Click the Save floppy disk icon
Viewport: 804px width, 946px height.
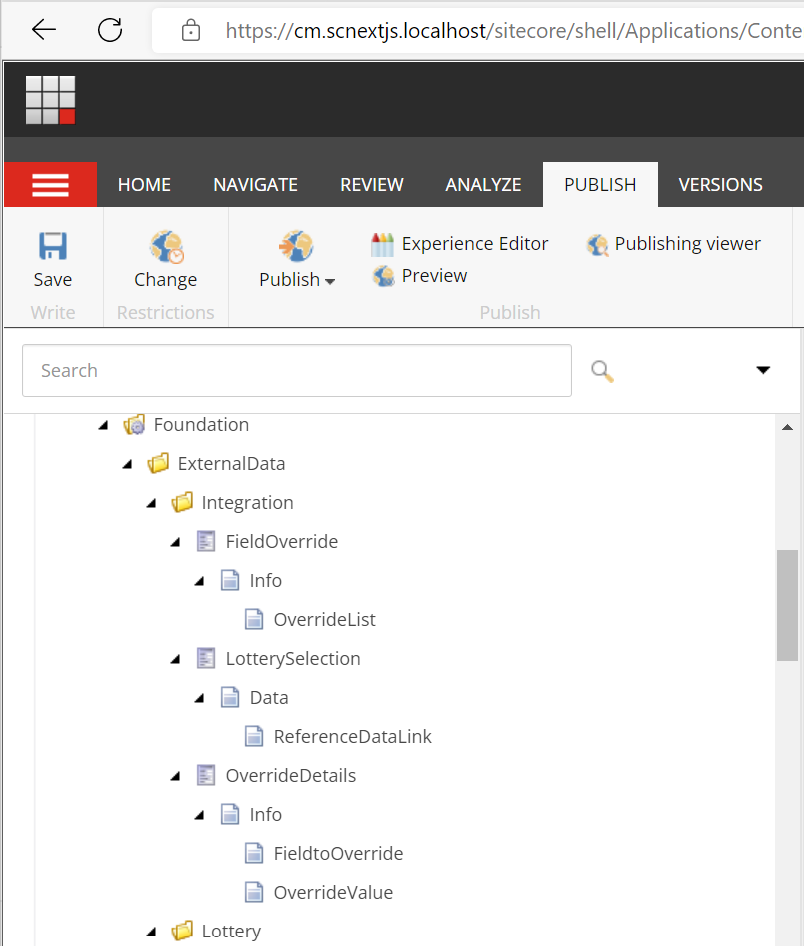53,246
